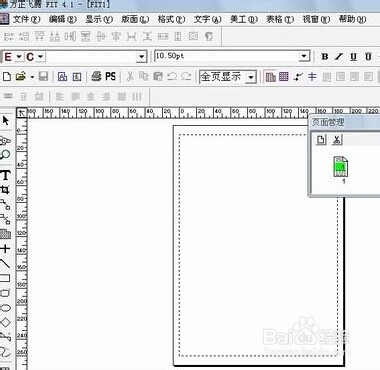Open the 编辑(E) menu
This screenshot has width=380, height=370.
click(63, 19)
